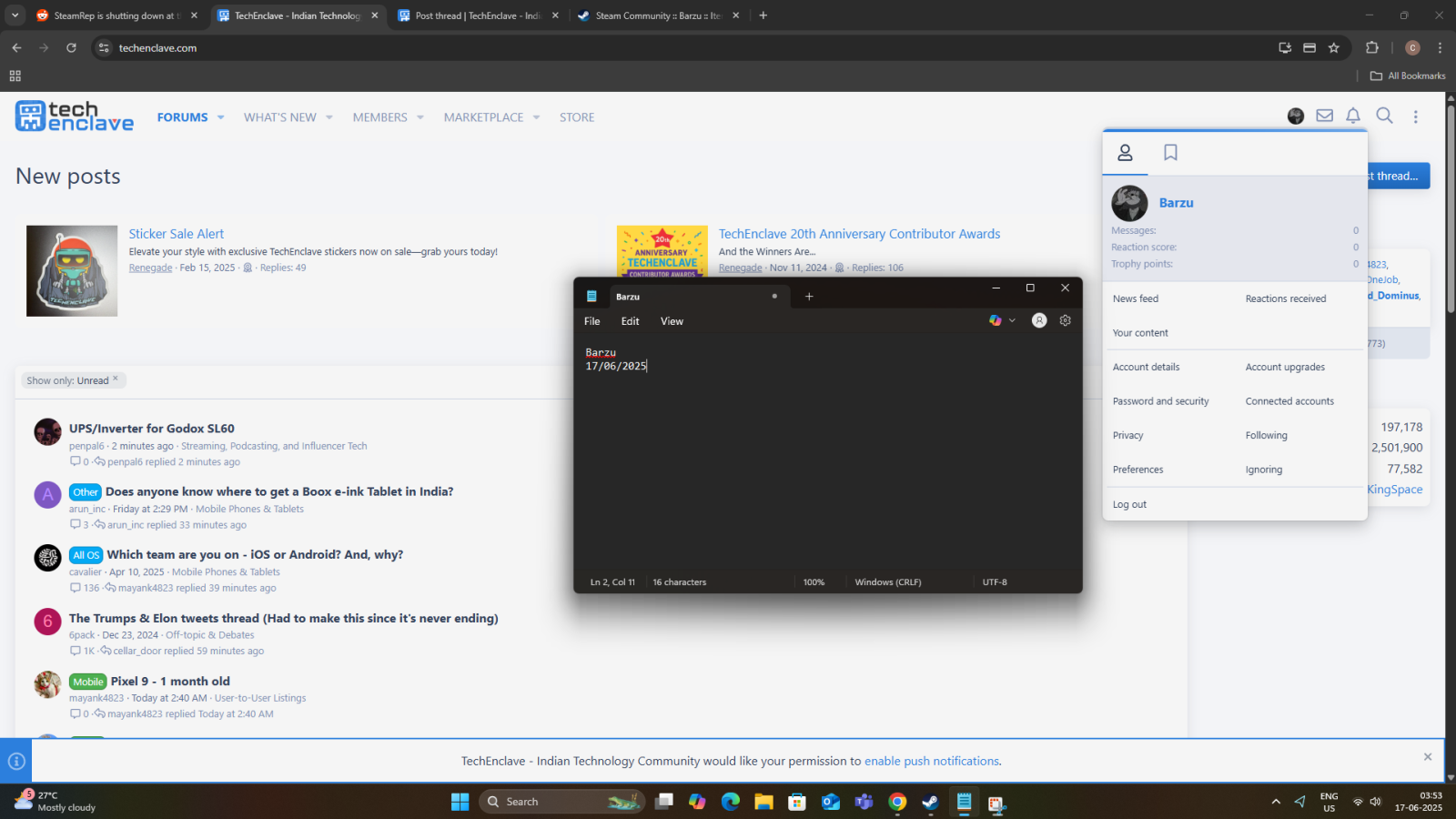The height and width of the screenshot is (819, 1456).
Task: Open Chrome tab search dropdown
Action: [x=15, y=15]
